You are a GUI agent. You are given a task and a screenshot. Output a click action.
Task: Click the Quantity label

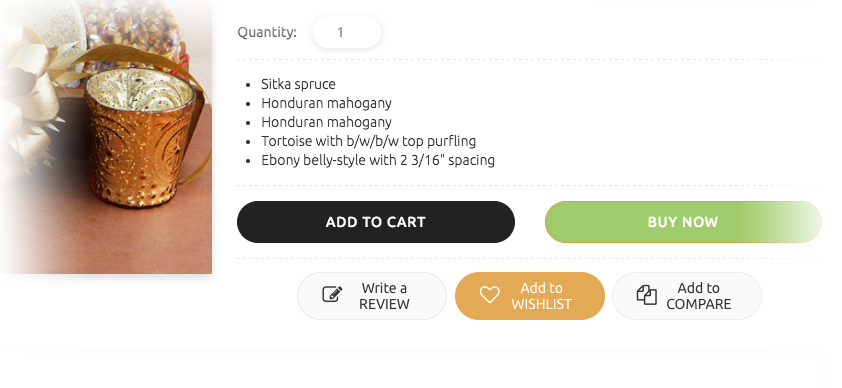(267, 32)
